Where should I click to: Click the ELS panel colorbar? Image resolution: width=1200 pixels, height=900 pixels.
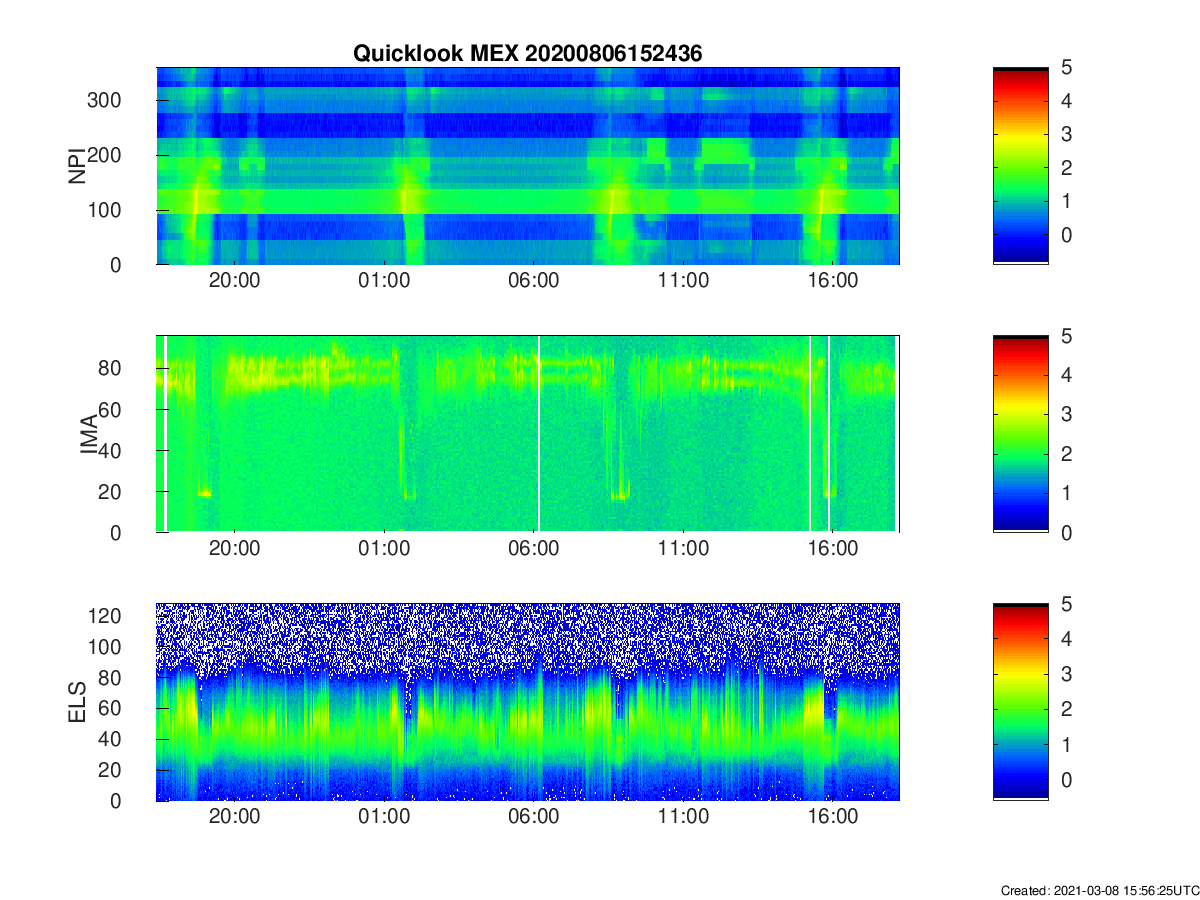(x=1020, y=702)
